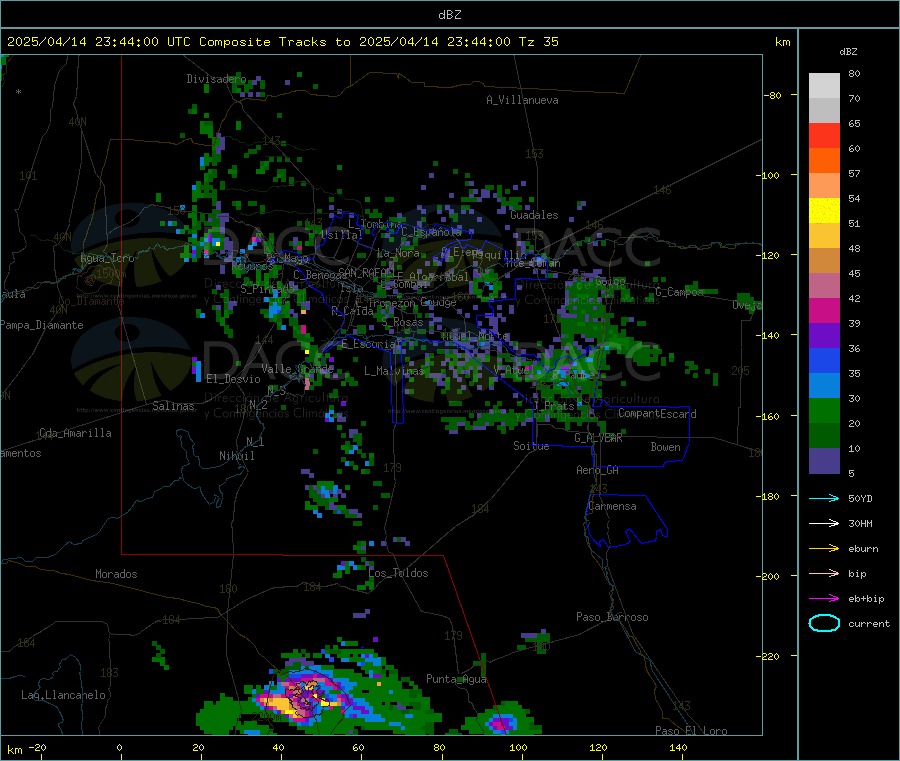
Task: Pick the magenta 39-42 dBZ swatch
Action: point(824,310)
